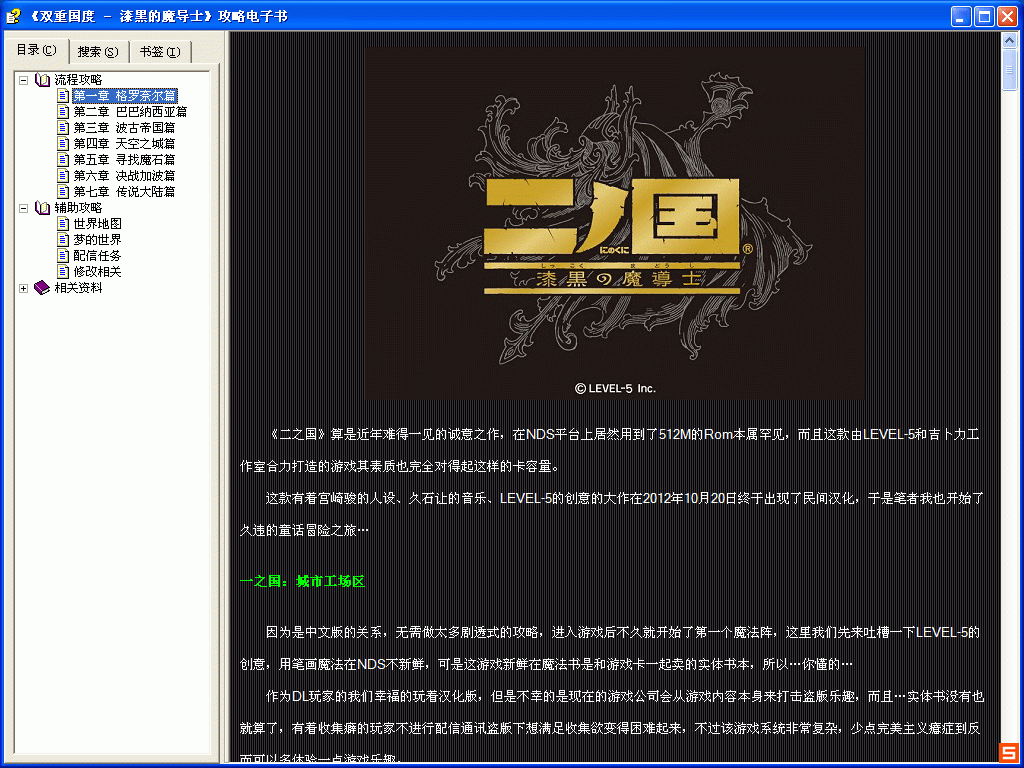This screenshot has width=1024, height=768.
Task: Open the 梦的世界 topic
Action: point(97,240)
